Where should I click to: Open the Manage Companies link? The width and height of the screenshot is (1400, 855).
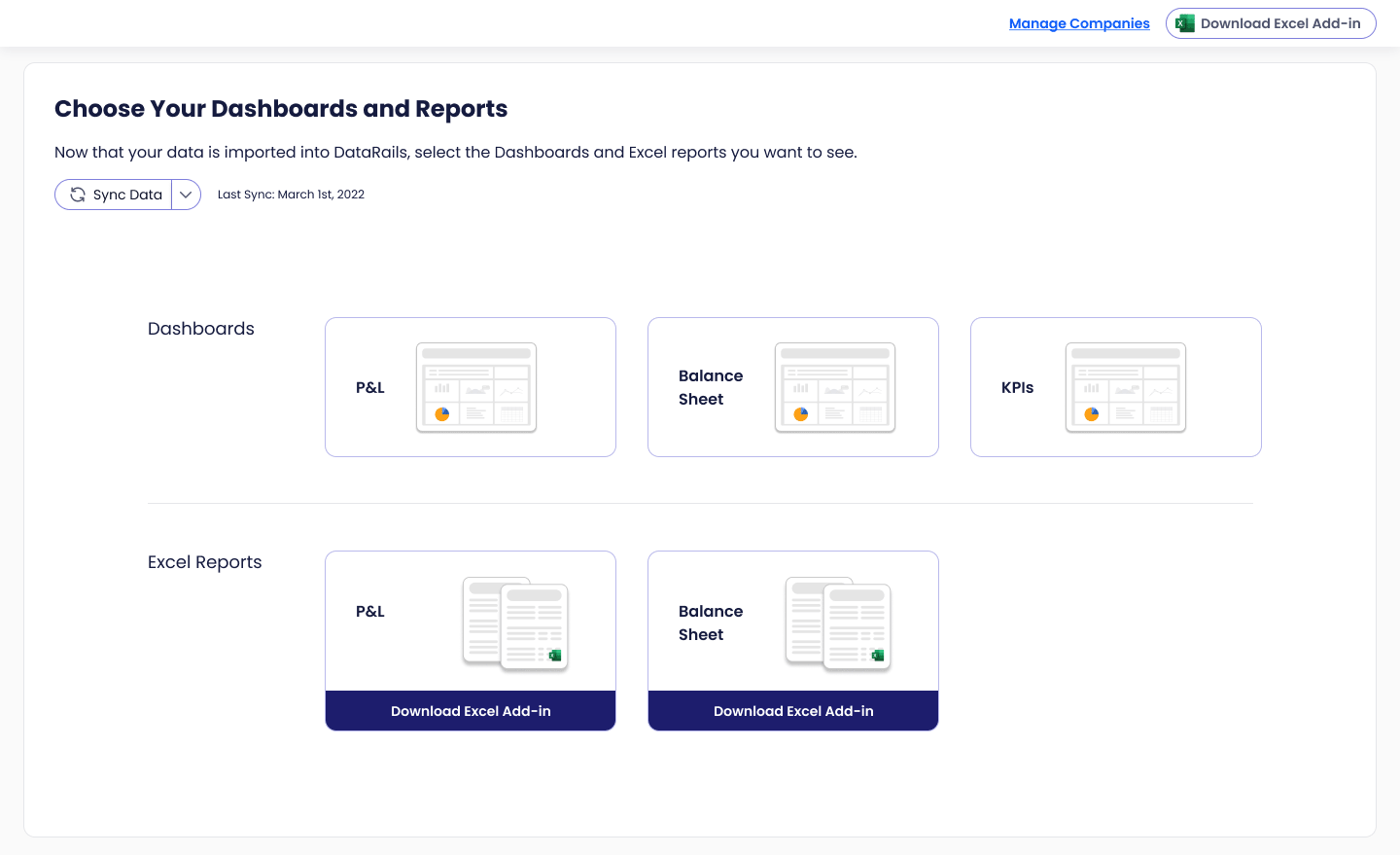1079,23
